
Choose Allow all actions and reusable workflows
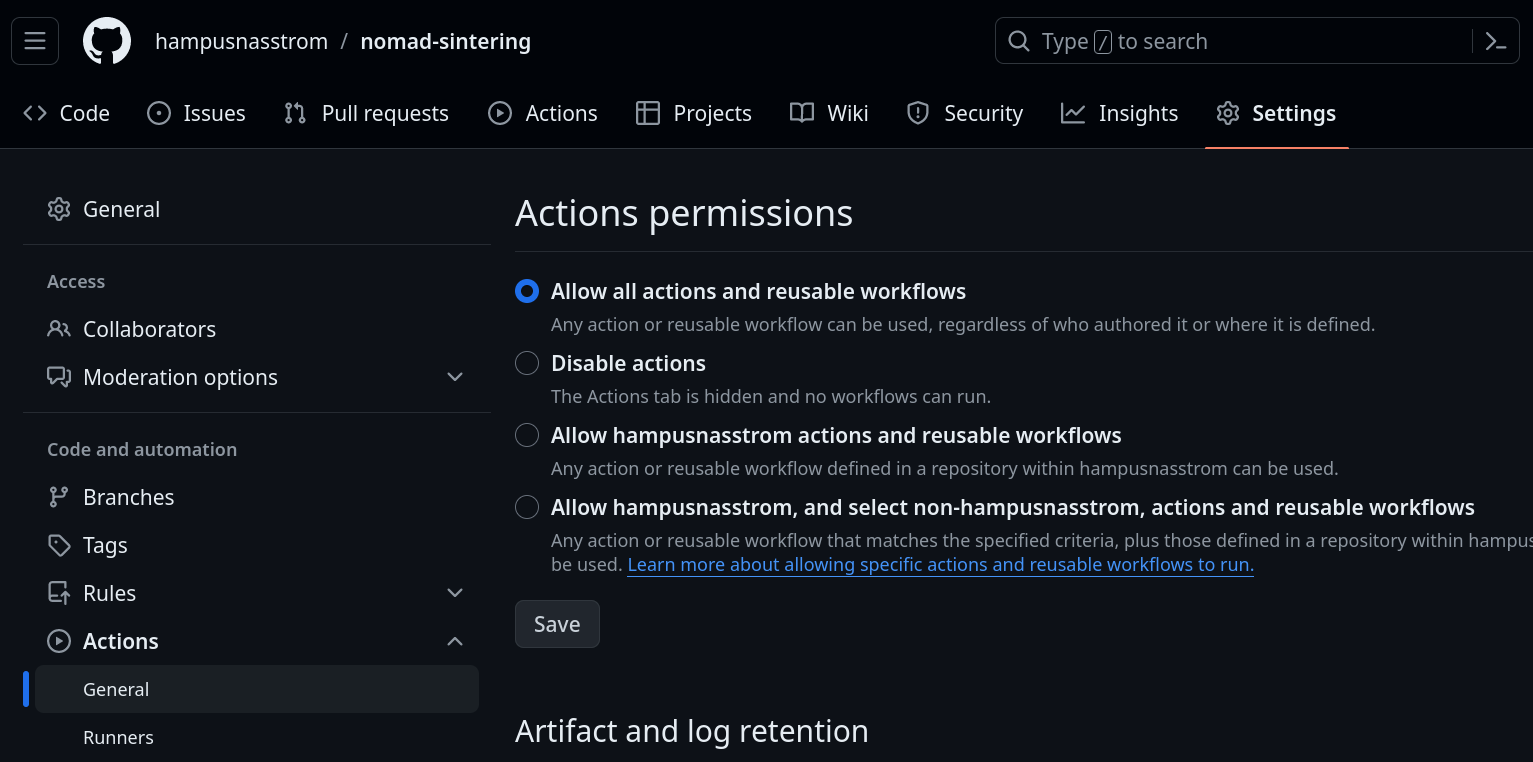pyautogui.click(x=527, y=291)
